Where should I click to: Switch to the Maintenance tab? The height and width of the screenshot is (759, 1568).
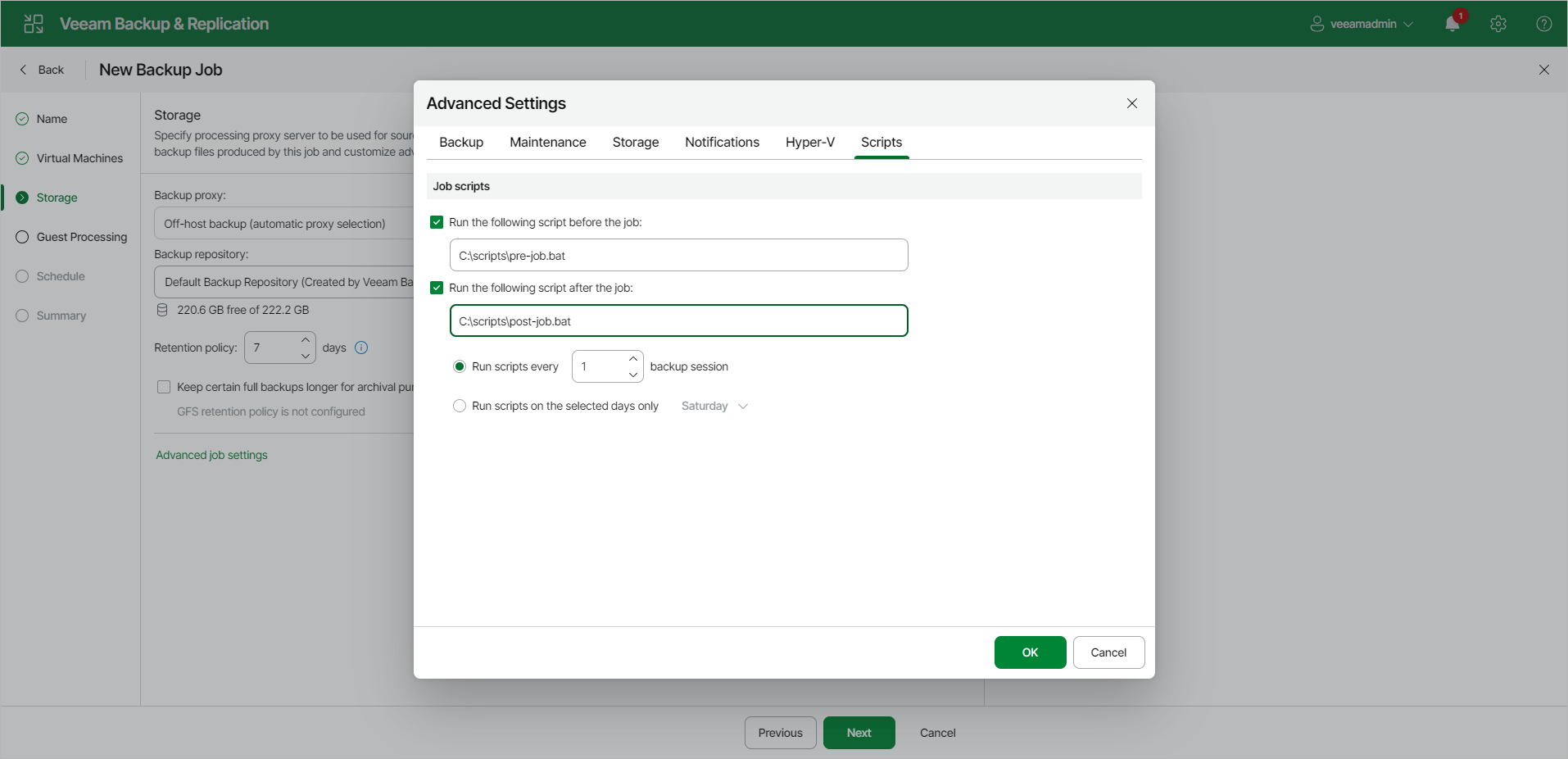coord(547,143)
